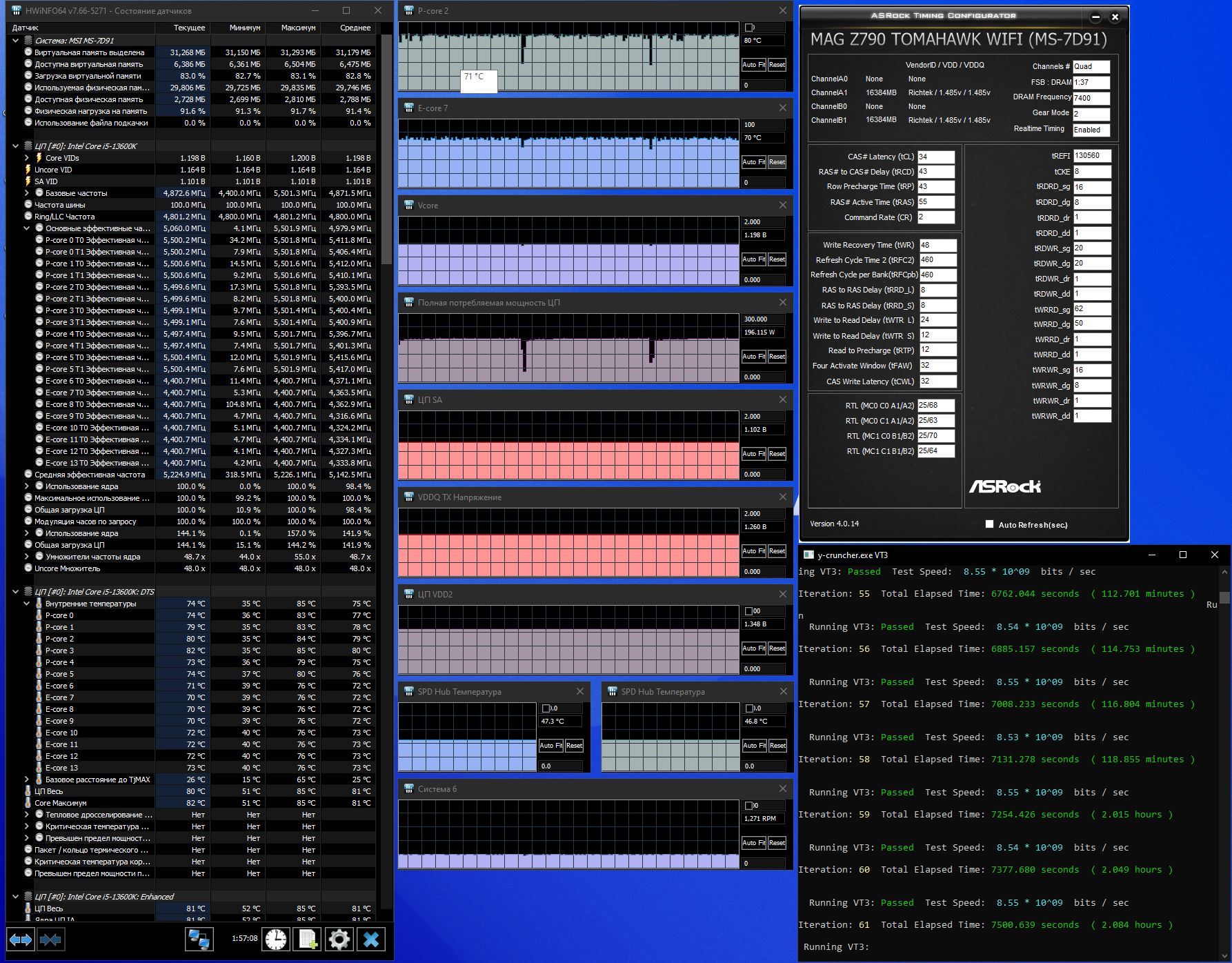Click the Минимум column header

tap(237, 28)
